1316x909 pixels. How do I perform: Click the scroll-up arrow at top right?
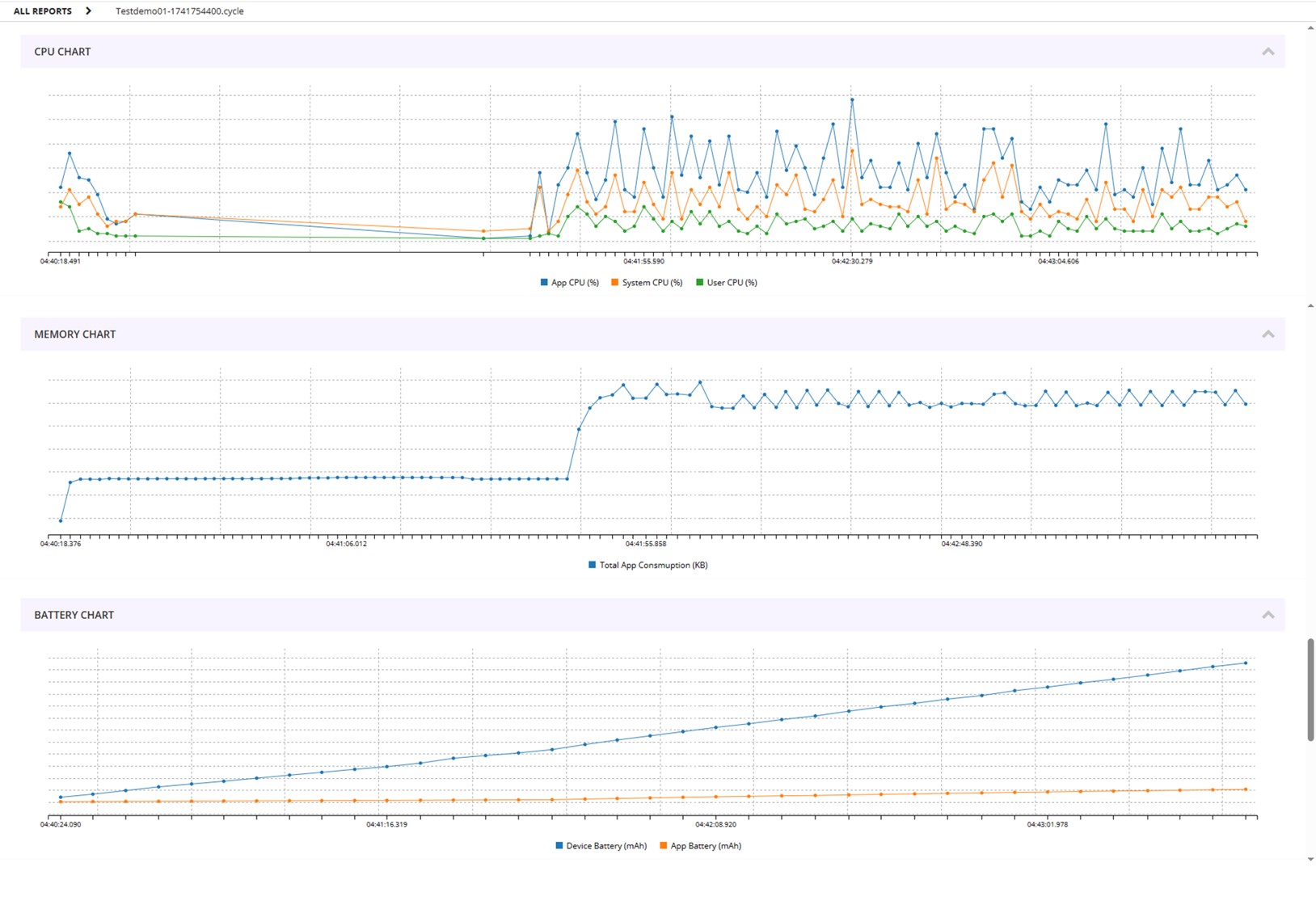(x=1310, y=27)
